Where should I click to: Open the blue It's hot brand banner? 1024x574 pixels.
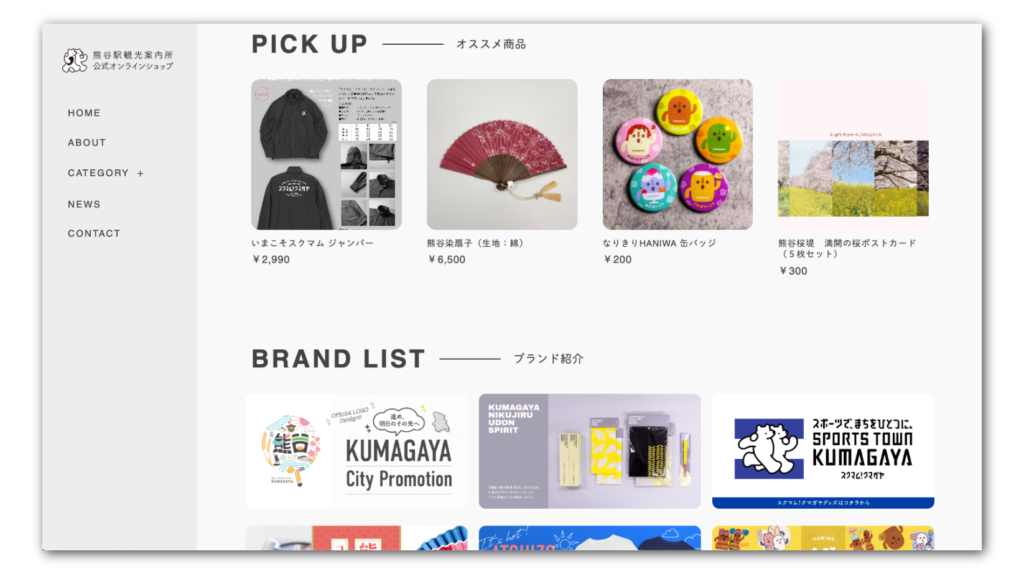590,538
